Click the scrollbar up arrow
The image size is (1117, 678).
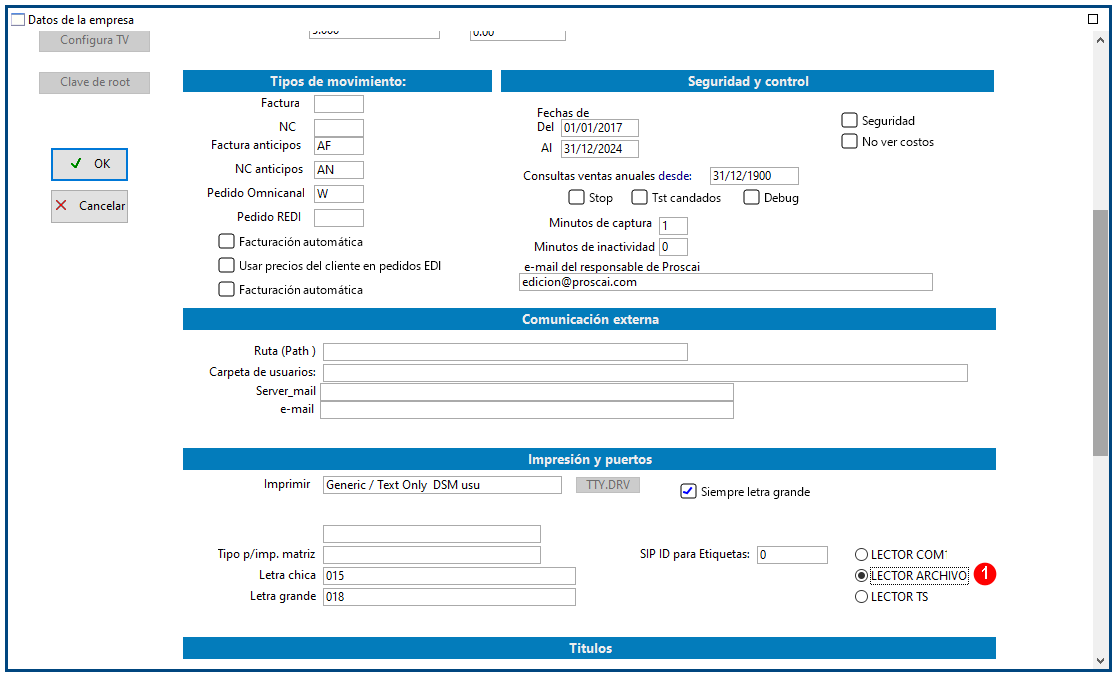click(x=1101, y=41)
